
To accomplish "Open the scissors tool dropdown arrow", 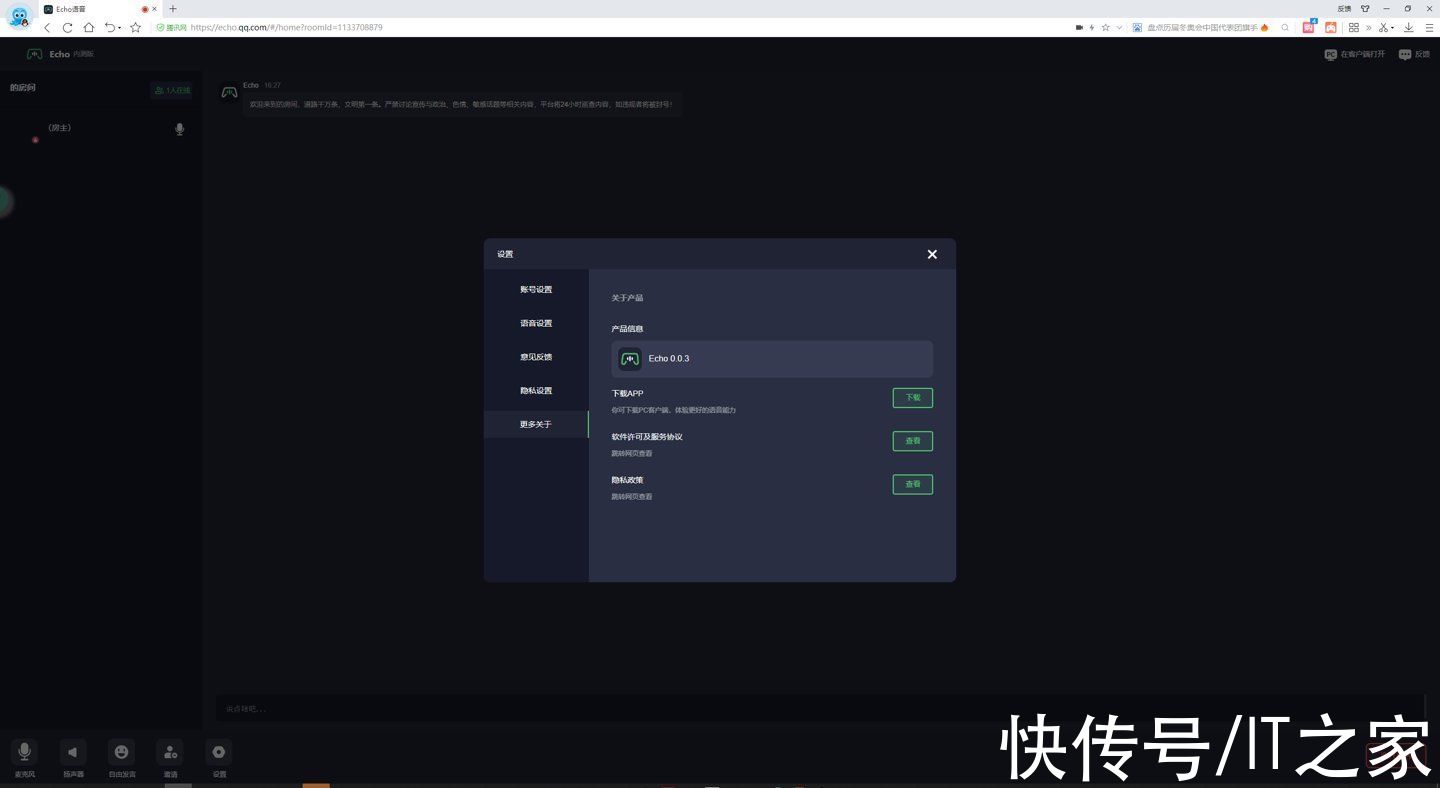I will [1393, 28].
